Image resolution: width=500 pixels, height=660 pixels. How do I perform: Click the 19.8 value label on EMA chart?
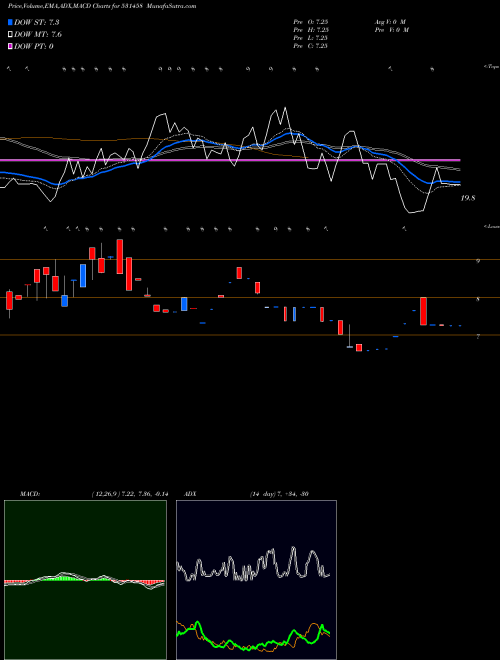click(468, 198)
